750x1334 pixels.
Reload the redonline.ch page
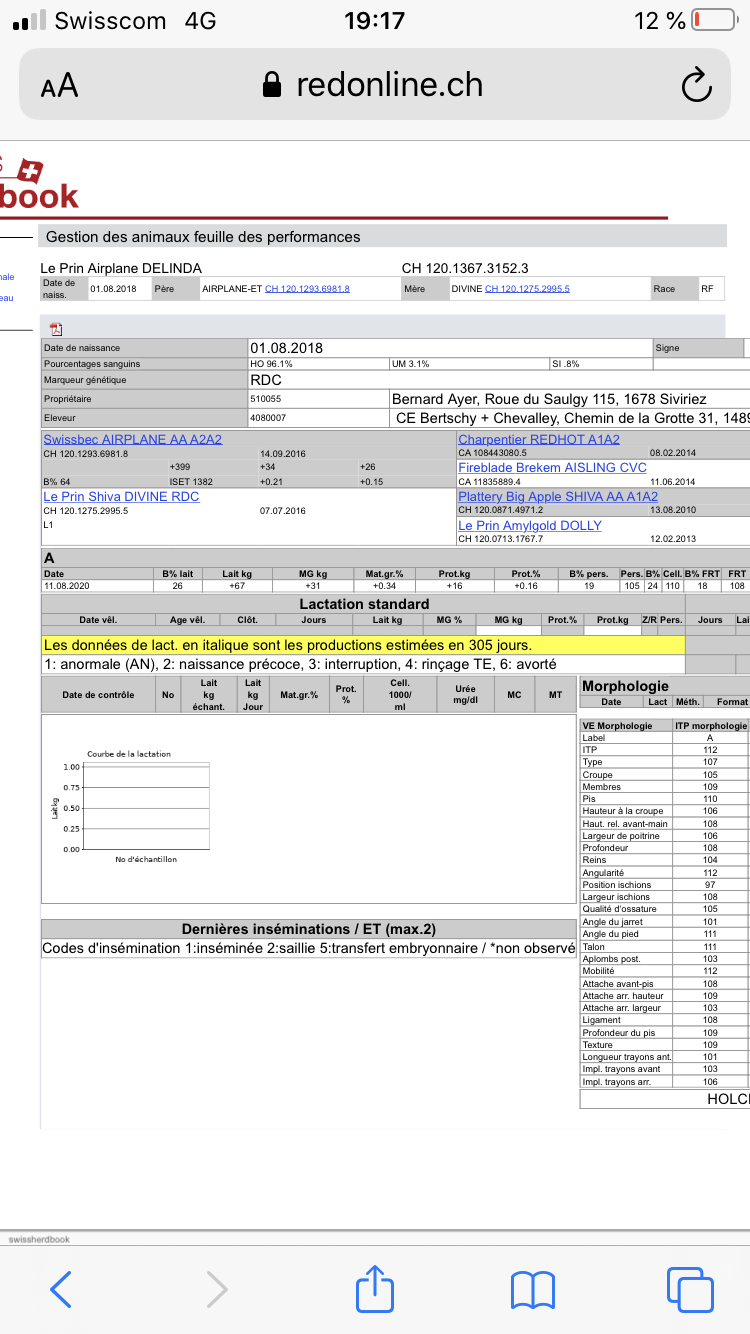[696, 86]
